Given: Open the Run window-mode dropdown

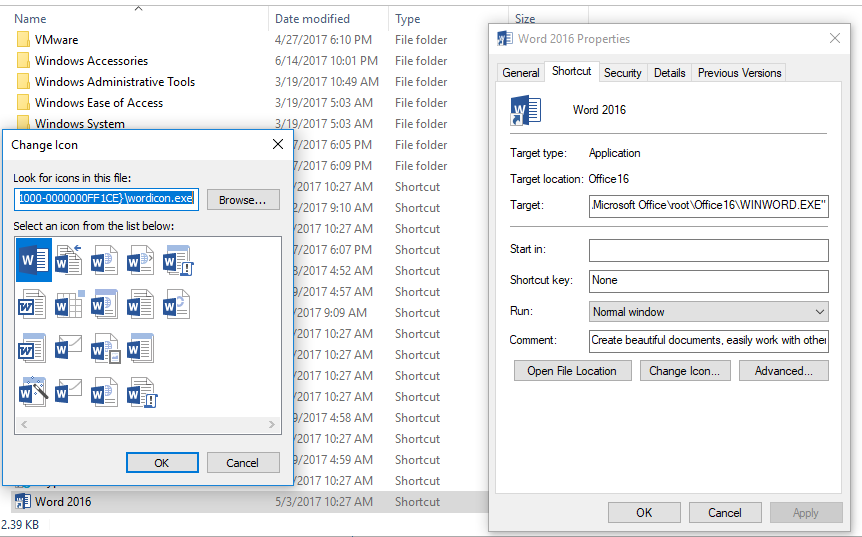Looking at the screenshot, I should tap(708, 312).
